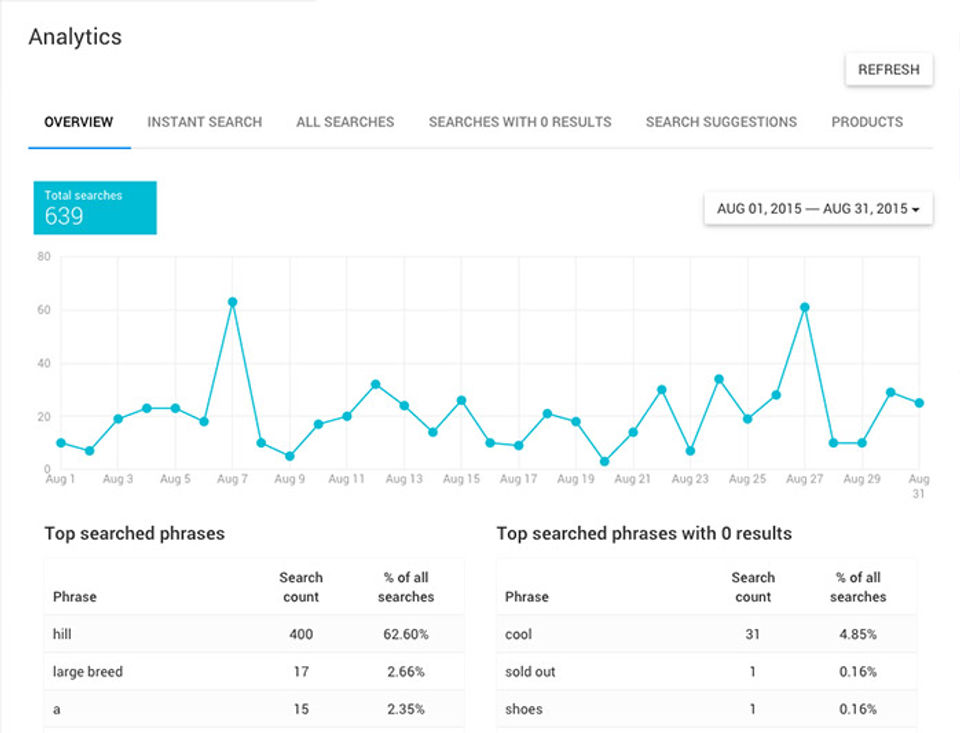Click the Refresh button
The height and width of the screenshot is (733, 960).
click(x=888, y=70)
